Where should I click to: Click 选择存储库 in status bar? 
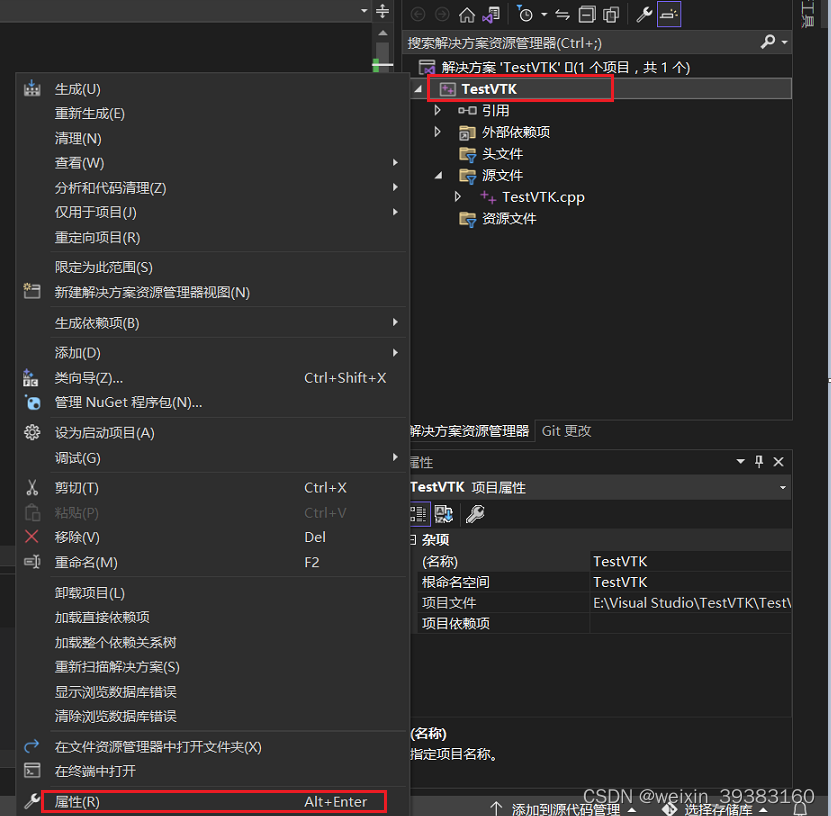click(x=718, y=809)
